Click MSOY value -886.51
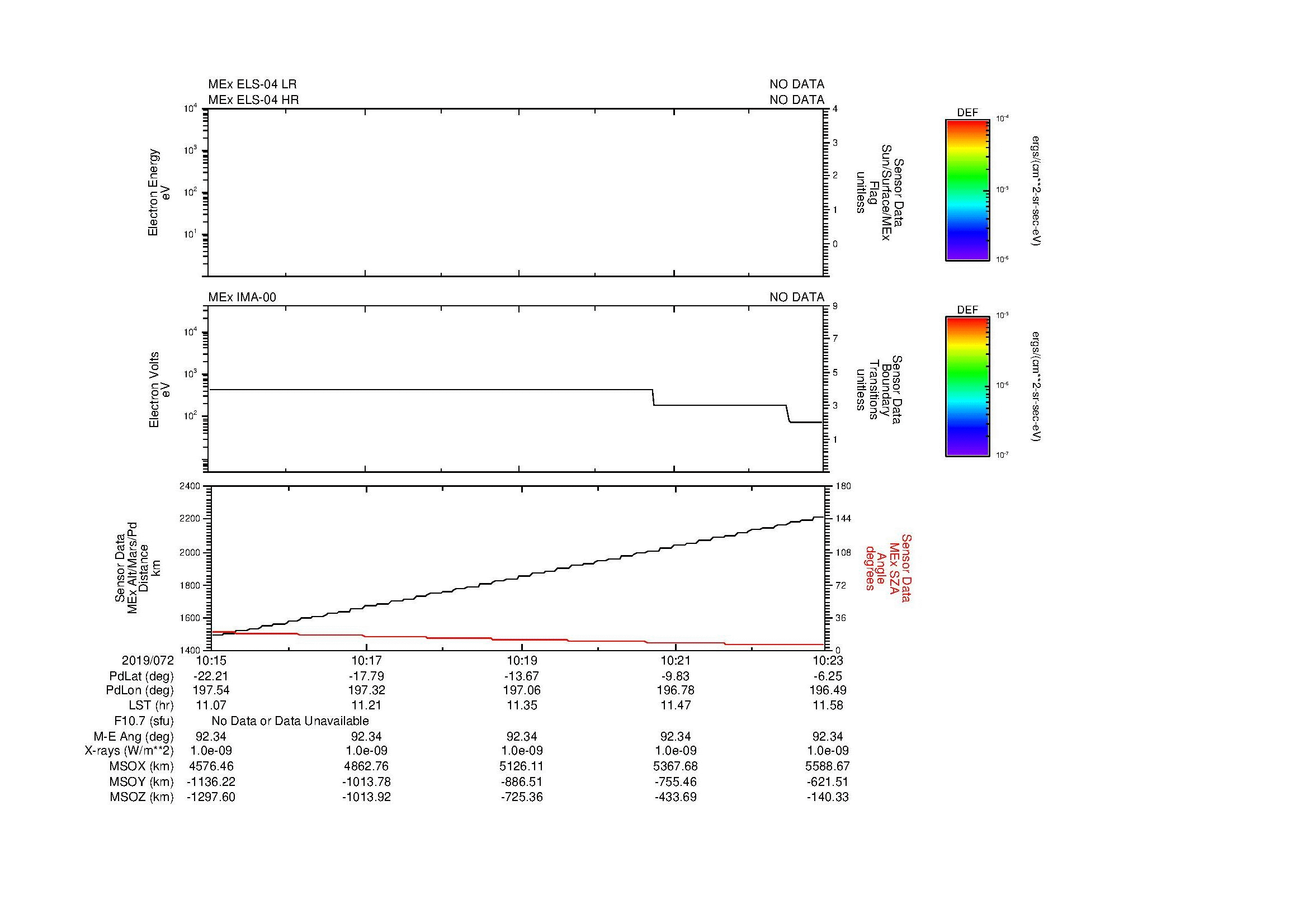This screenshot has height=924, width=1308. (x=522, y=781)
